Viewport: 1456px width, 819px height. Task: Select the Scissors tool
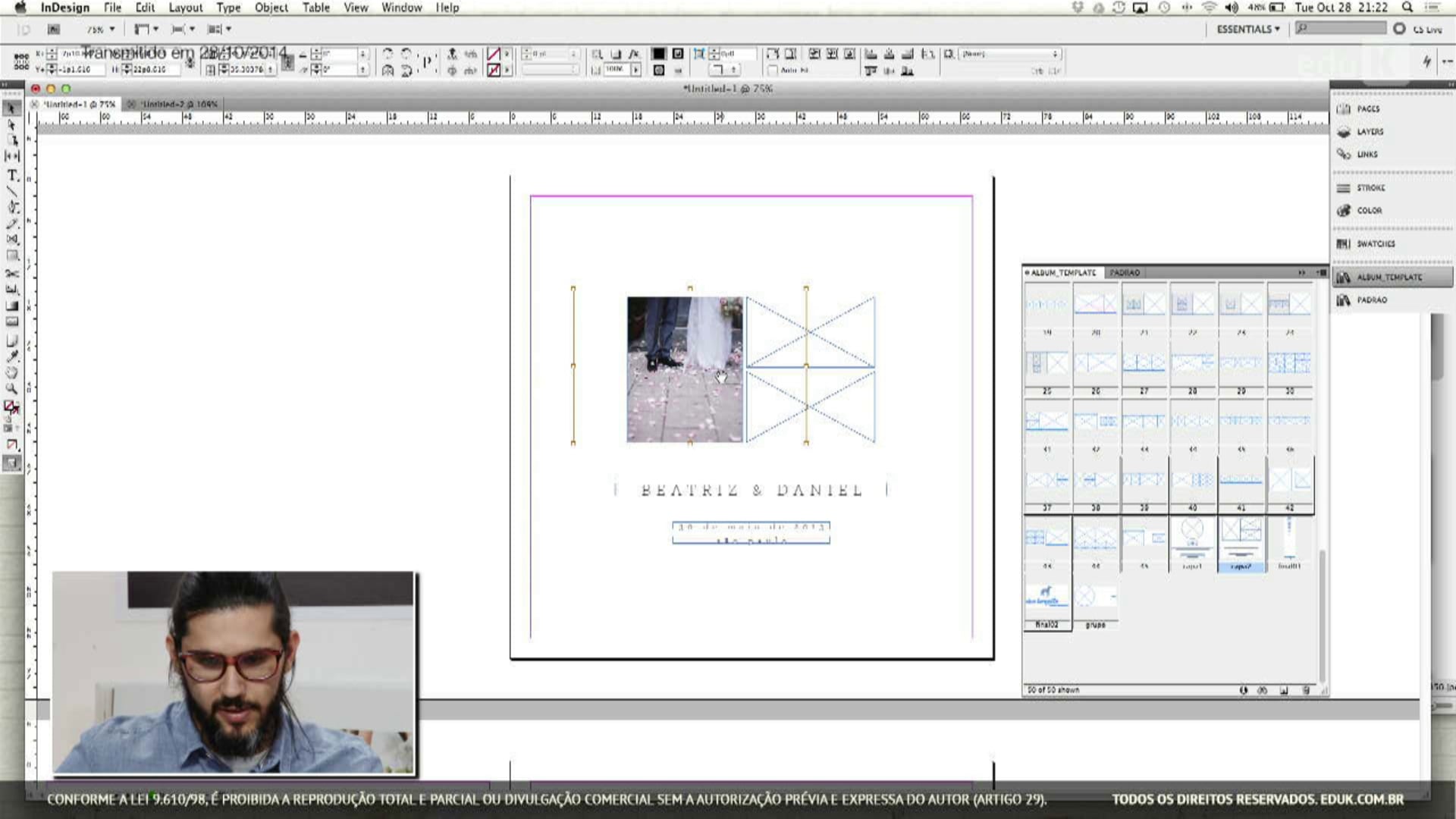coord(12,273)
